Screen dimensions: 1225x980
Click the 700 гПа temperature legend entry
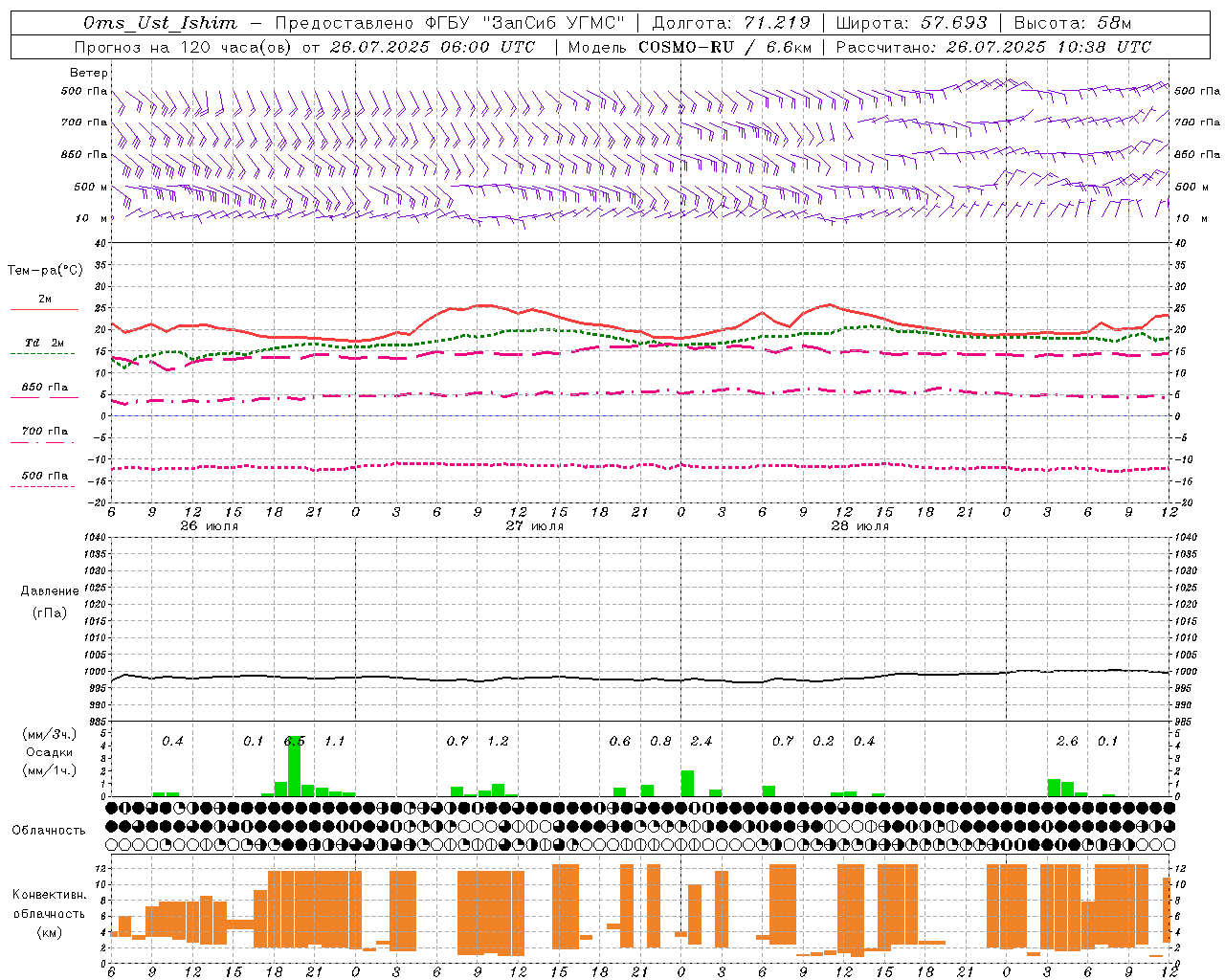pyautogui.click(x=44, y=432)
